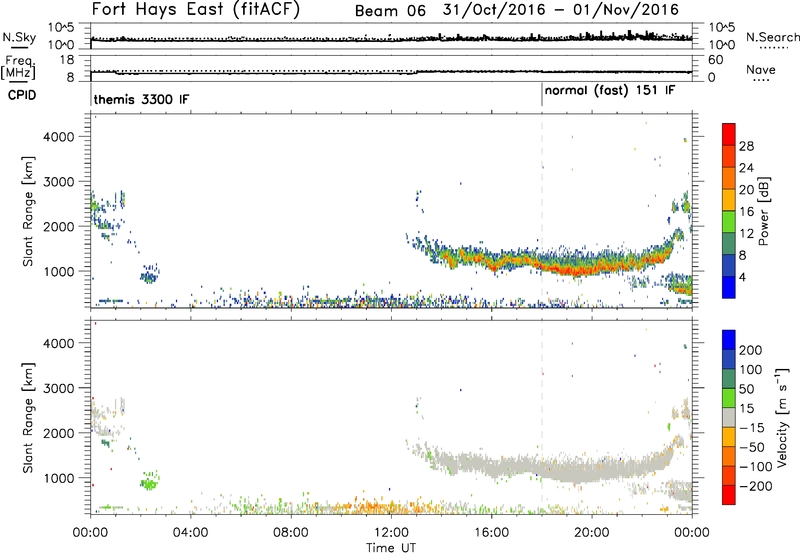Click the green echo cluster near 02:00 in velocity panel
The image size is (800, 554).
(x=149, y=482)
